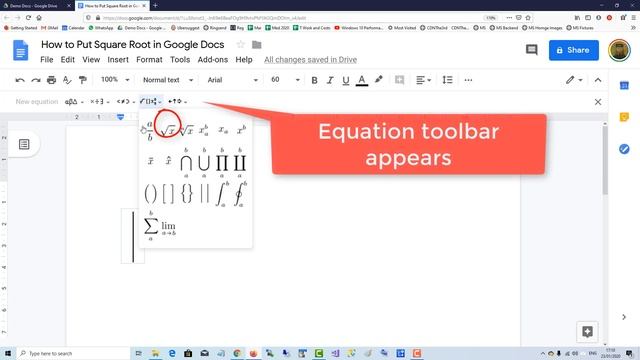The width and height of the screenshot is (640, 360).
Task: Star this document
Action: pyautogui.click(x=241, y=44)
